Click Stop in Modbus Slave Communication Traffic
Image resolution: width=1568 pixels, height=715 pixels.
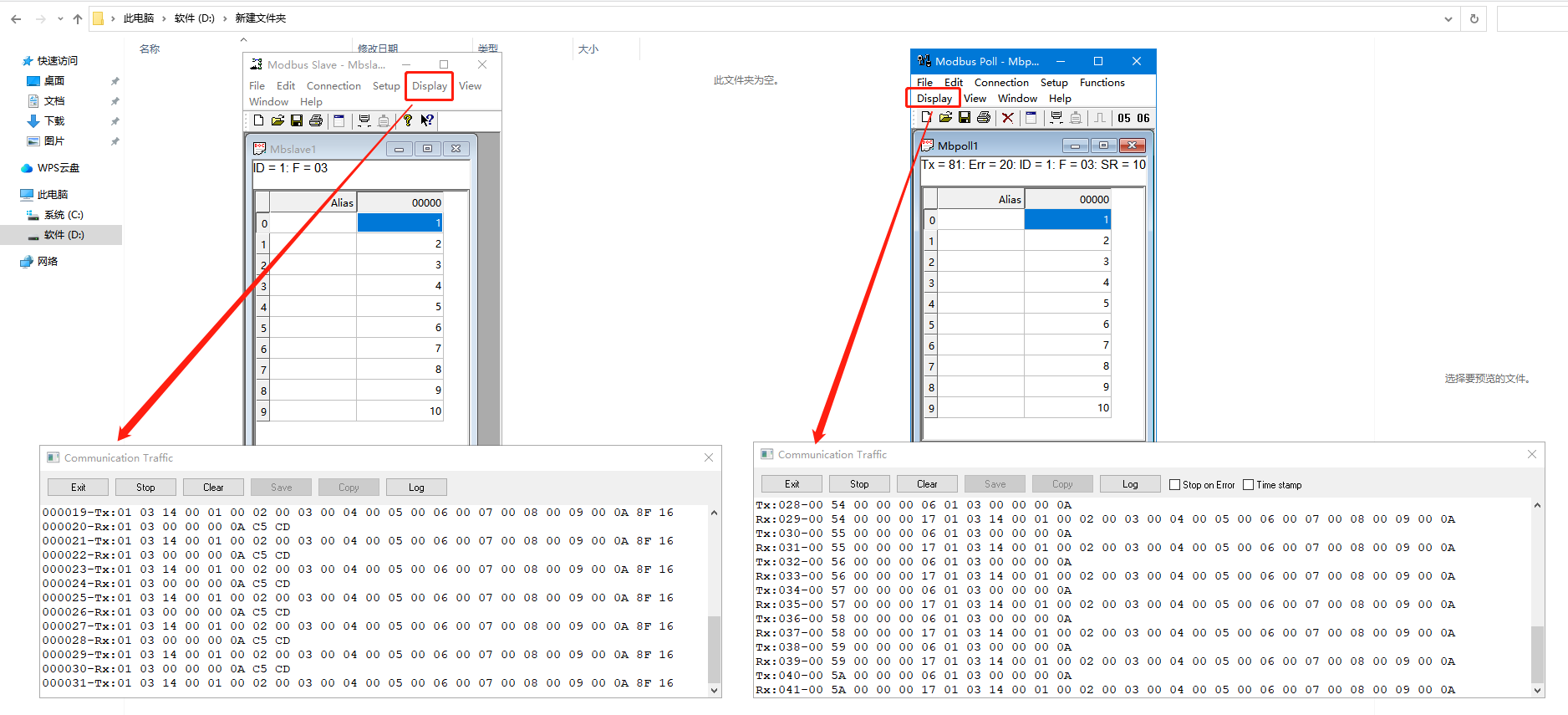(145, 488)
